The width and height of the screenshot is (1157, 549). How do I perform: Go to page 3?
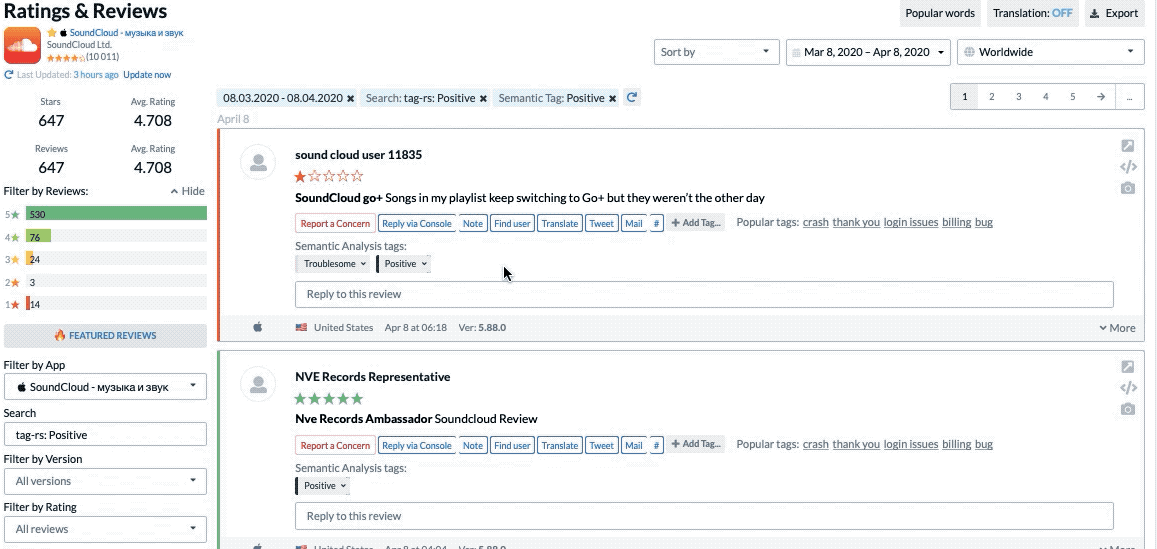(x=1018, y=97)
